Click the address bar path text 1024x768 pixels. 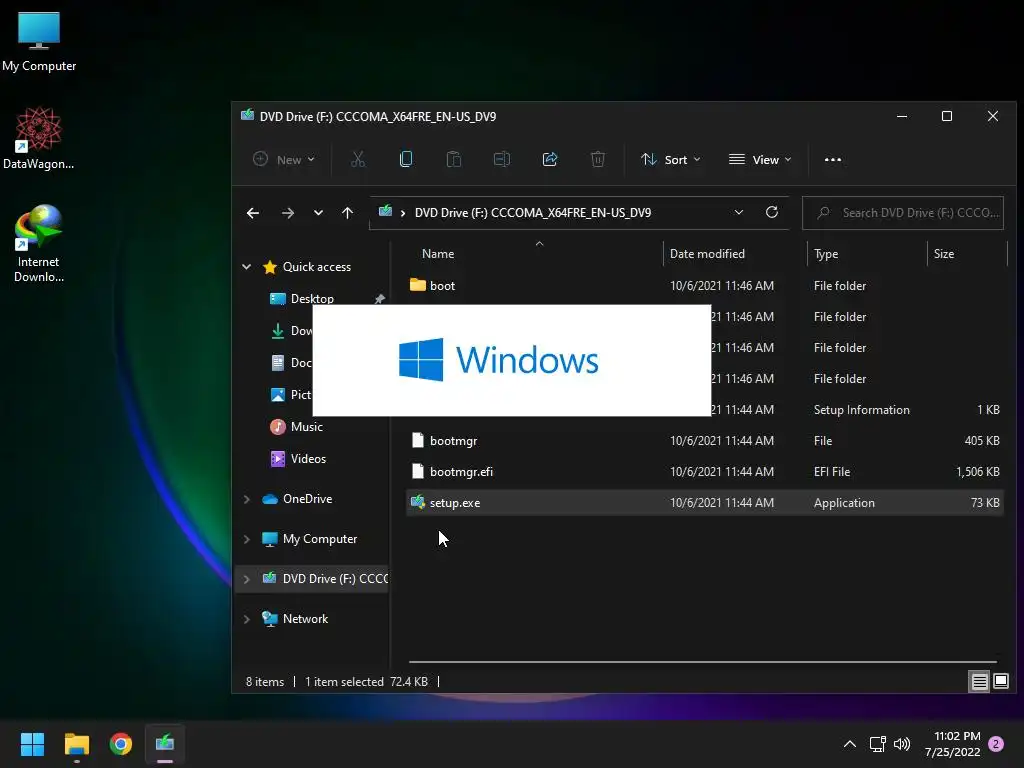(x=532, y=213)
